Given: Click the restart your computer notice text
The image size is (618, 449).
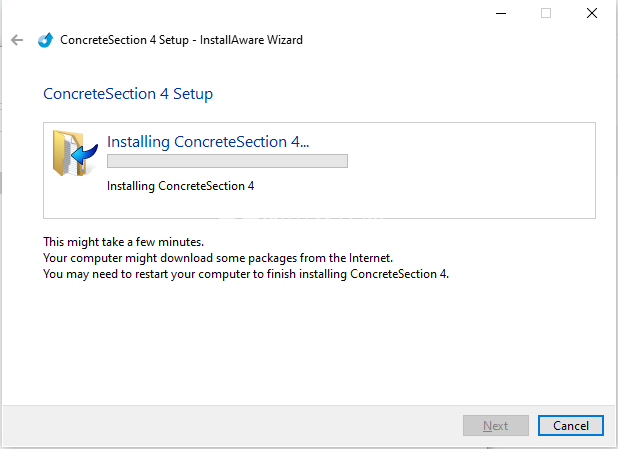Looking at the screenshot, I should coord(246,274).
